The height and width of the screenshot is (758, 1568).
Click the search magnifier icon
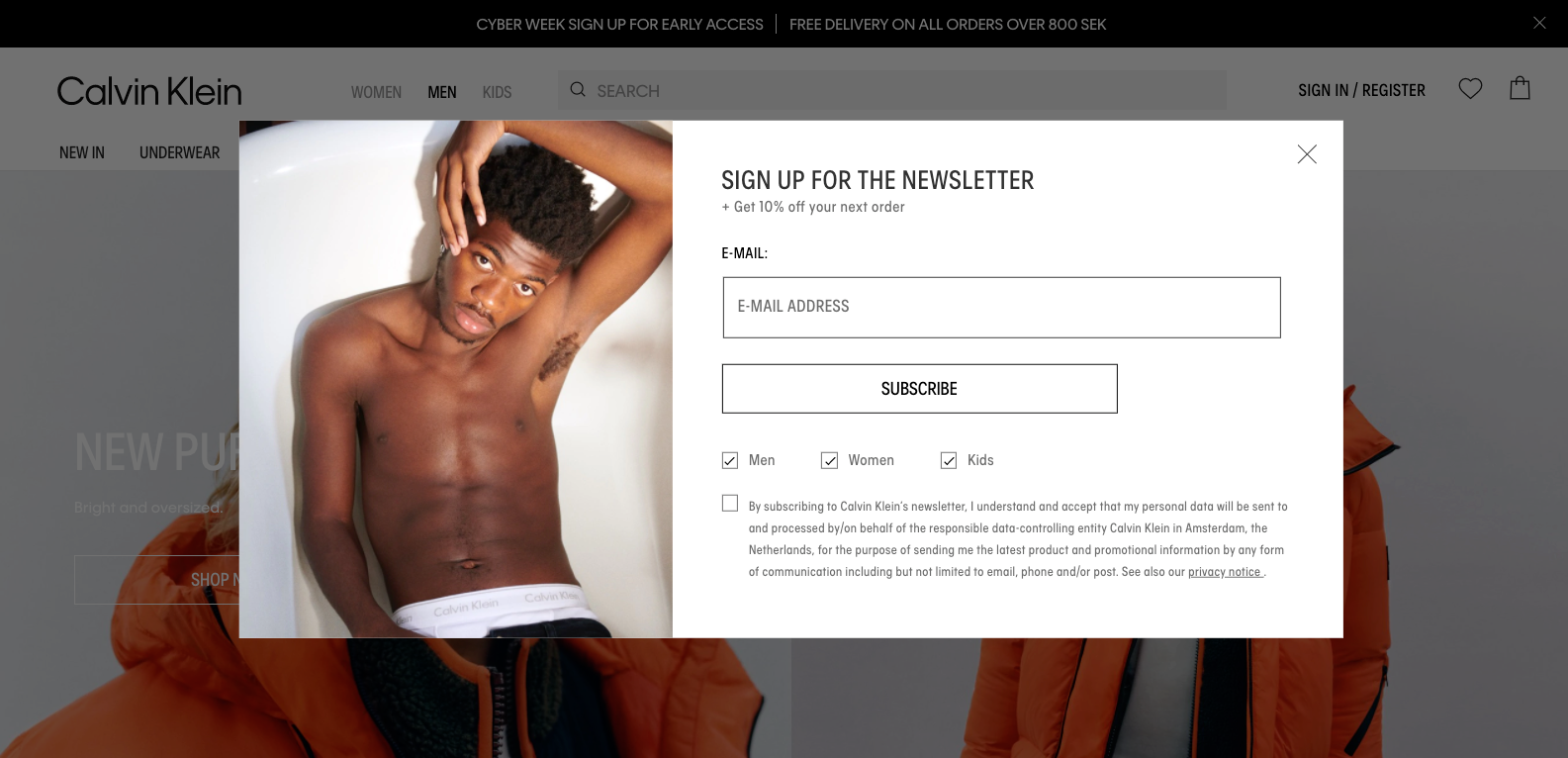578,90
